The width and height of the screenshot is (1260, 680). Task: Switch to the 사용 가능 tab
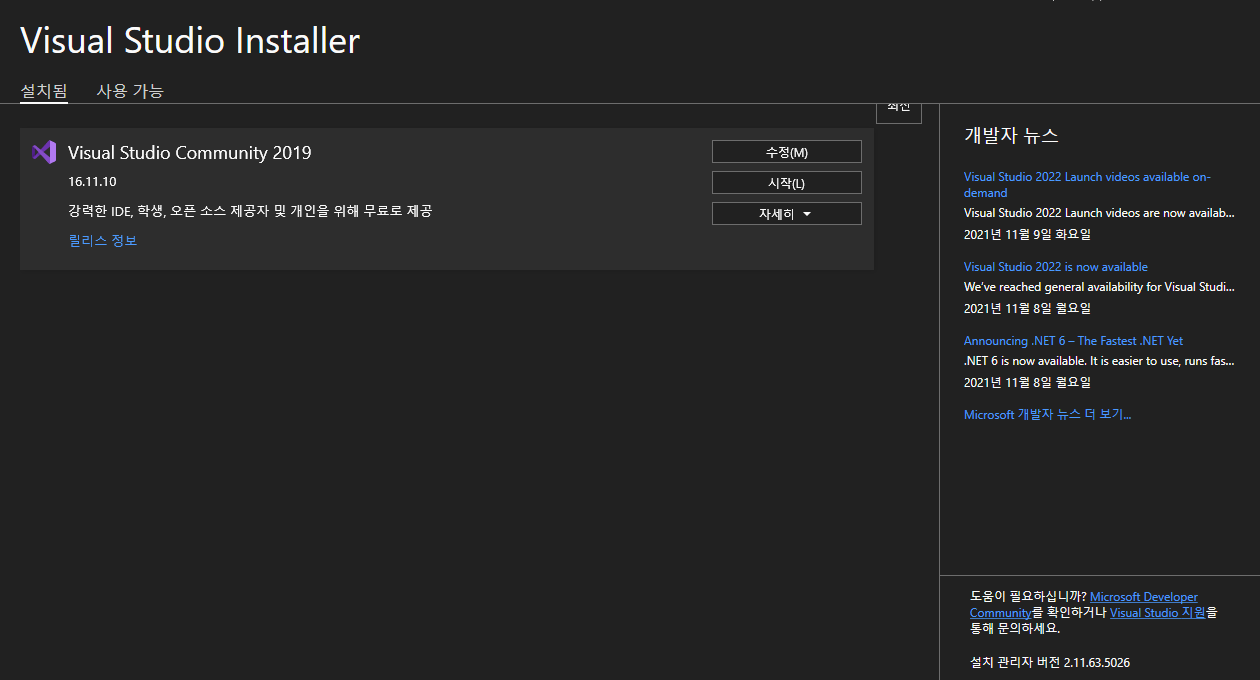click(x=130, y=91)
